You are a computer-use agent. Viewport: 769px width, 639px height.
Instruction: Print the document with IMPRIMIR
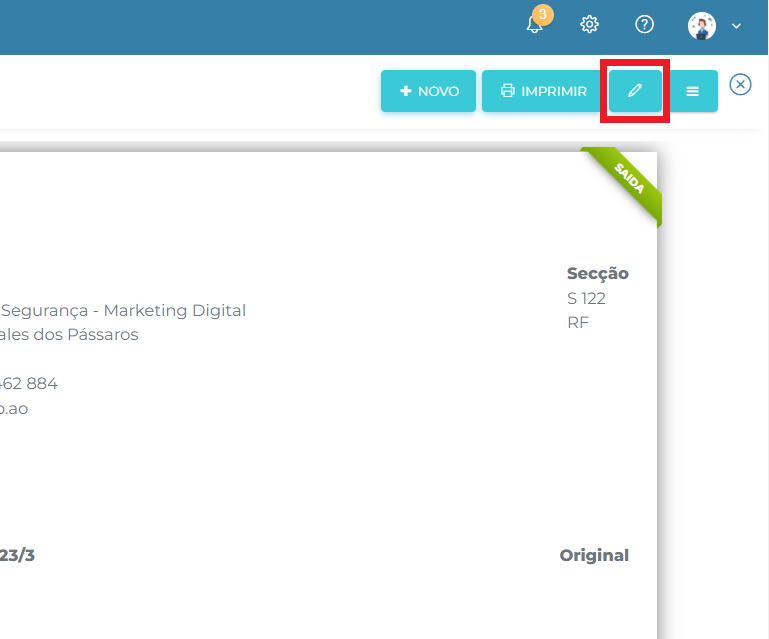click(x=543, y=91)
